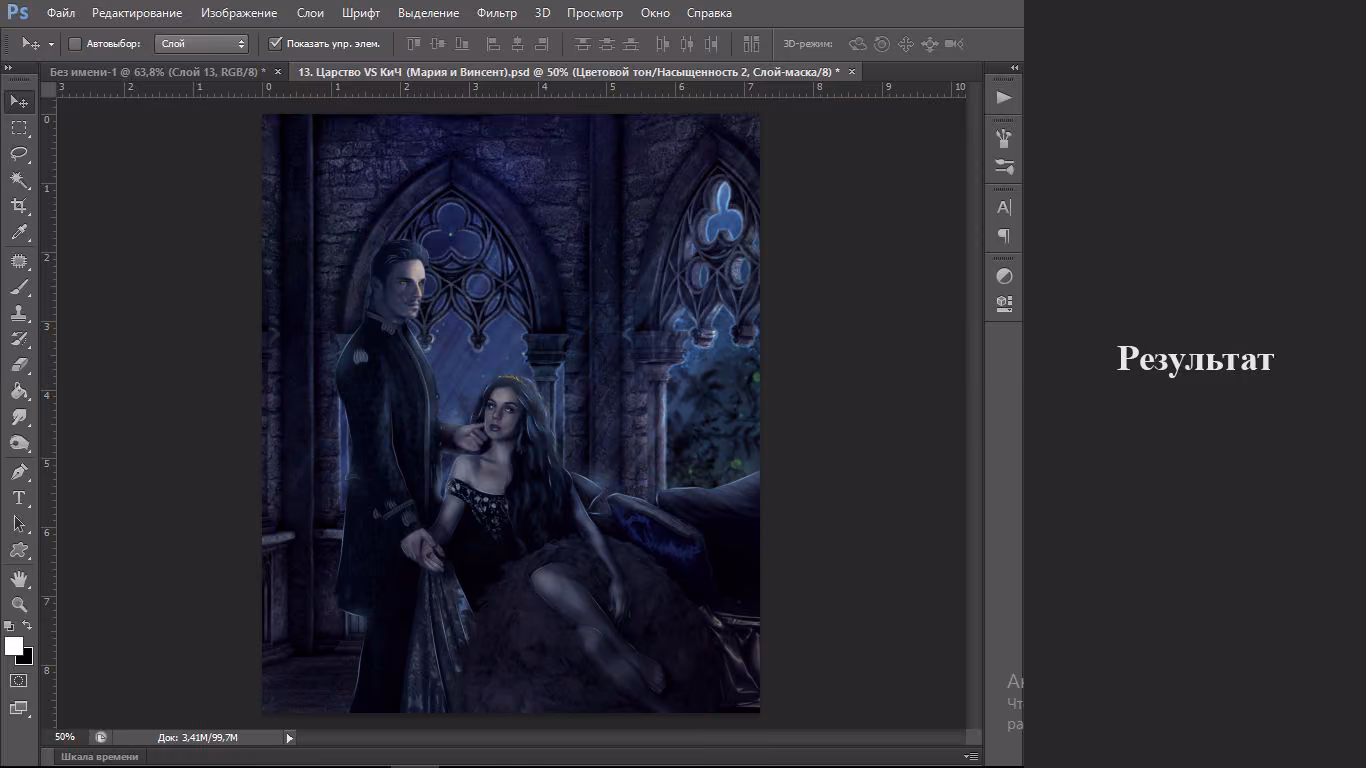Select the Zoom tool
This screenshot has width=1366, height=768.
19,605
